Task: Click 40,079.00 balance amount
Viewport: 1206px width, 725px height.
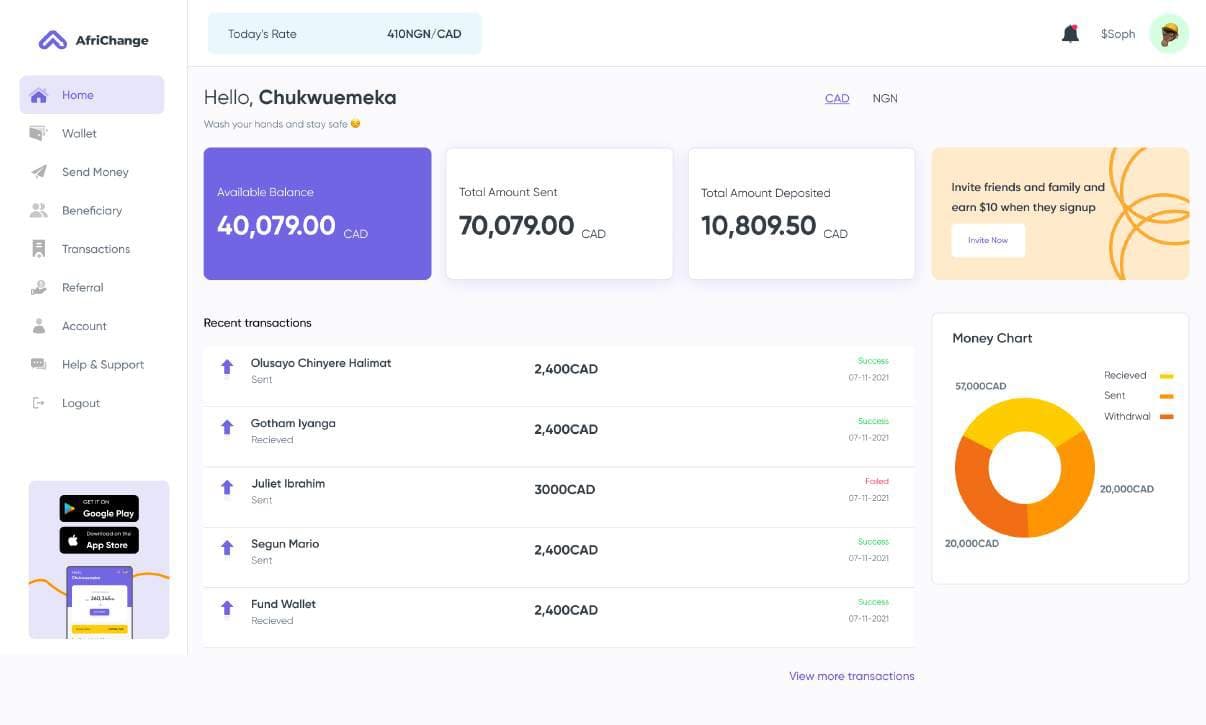Action: click(x=276, y=225)
